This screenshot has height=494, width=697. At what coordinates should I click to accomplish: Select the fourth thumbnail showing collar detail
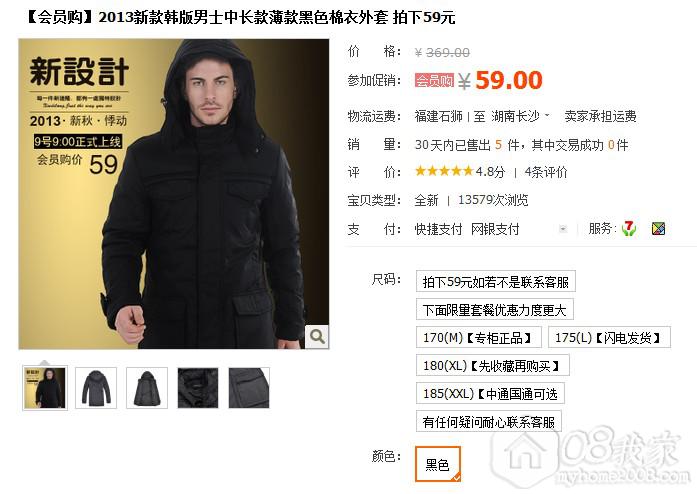click(198, 388)
